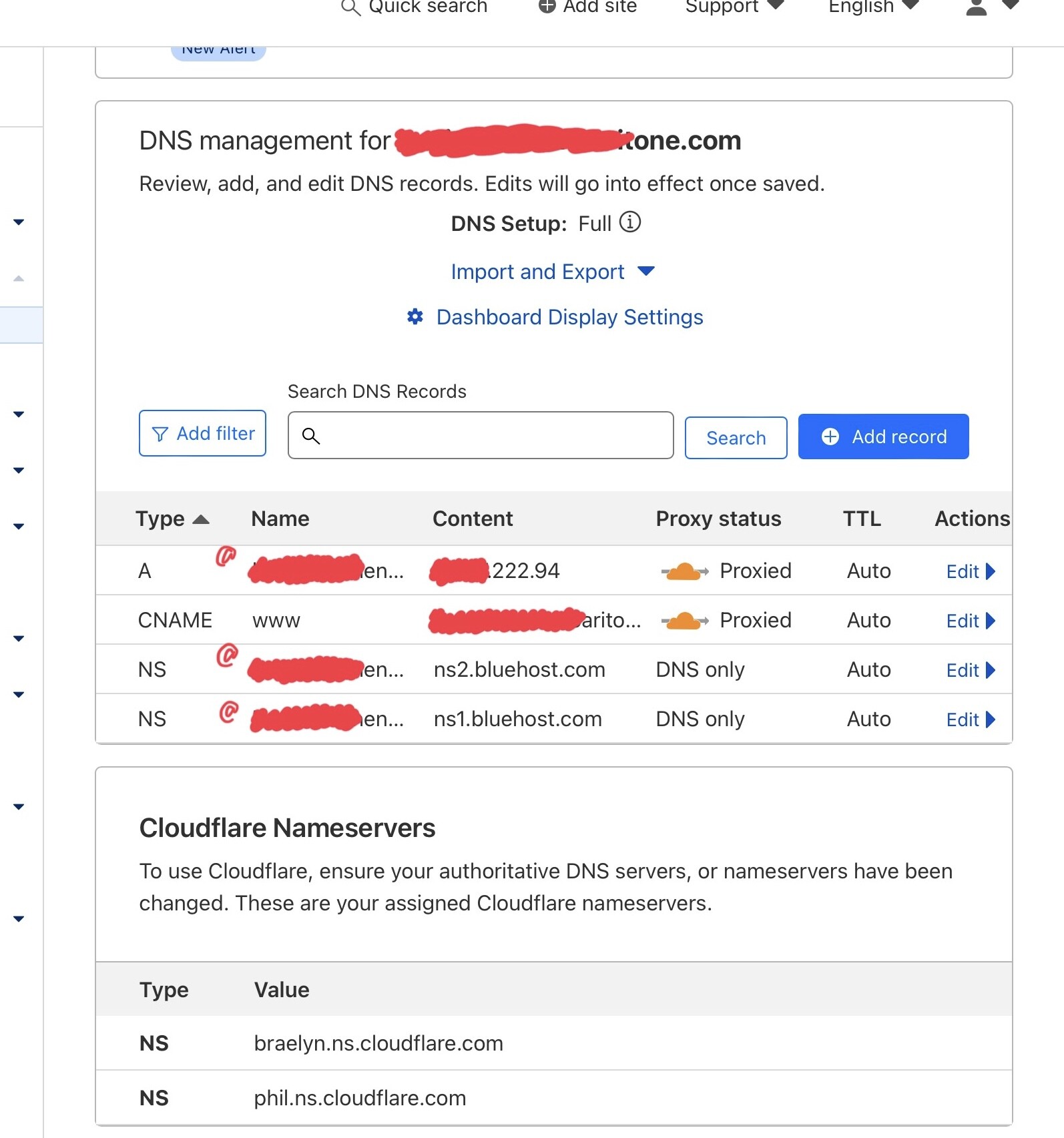Click DNS only status for ns2.bluehost.com
This screenshot has height=1138, width=1064.
pyautogui.click(x=700, y=669)
